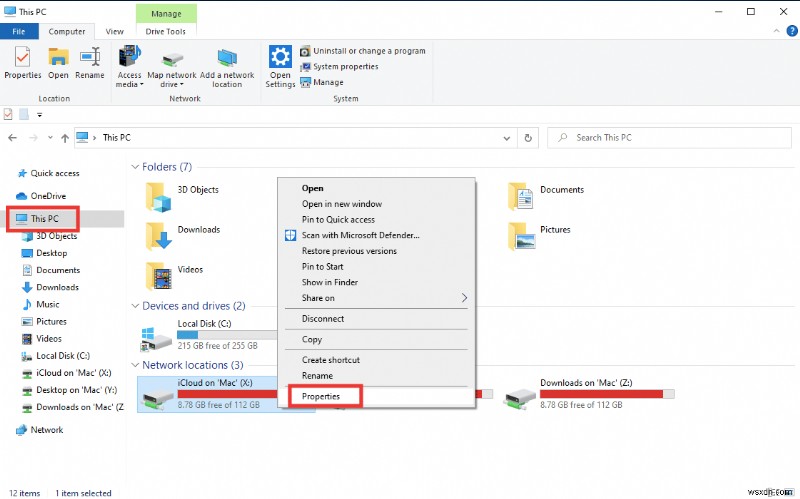
Task: Open the Drive Tools tab
Action: pyautogui.click(x=166, y=32)
